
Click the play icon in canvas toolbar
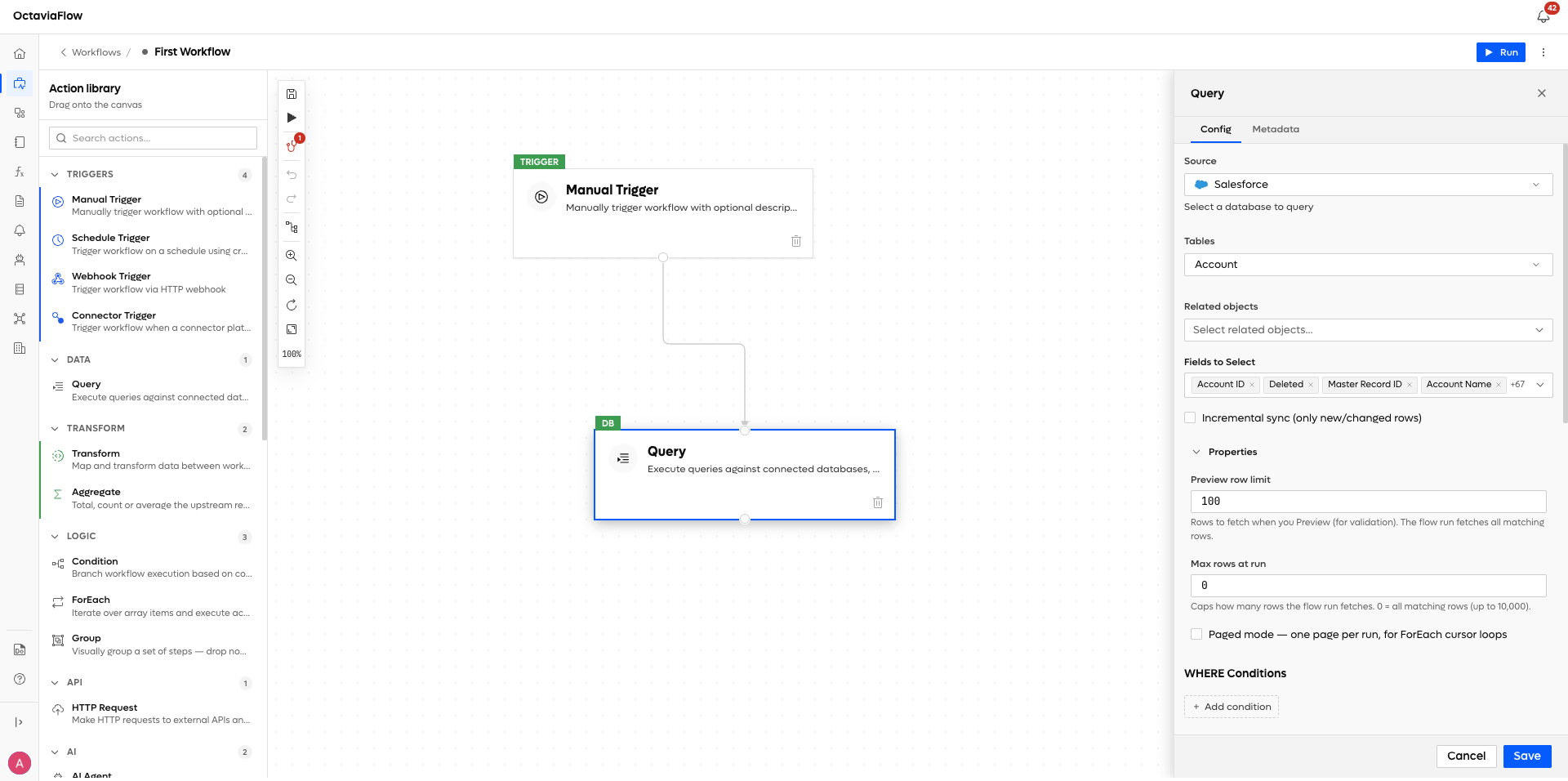tap(292, 118)
